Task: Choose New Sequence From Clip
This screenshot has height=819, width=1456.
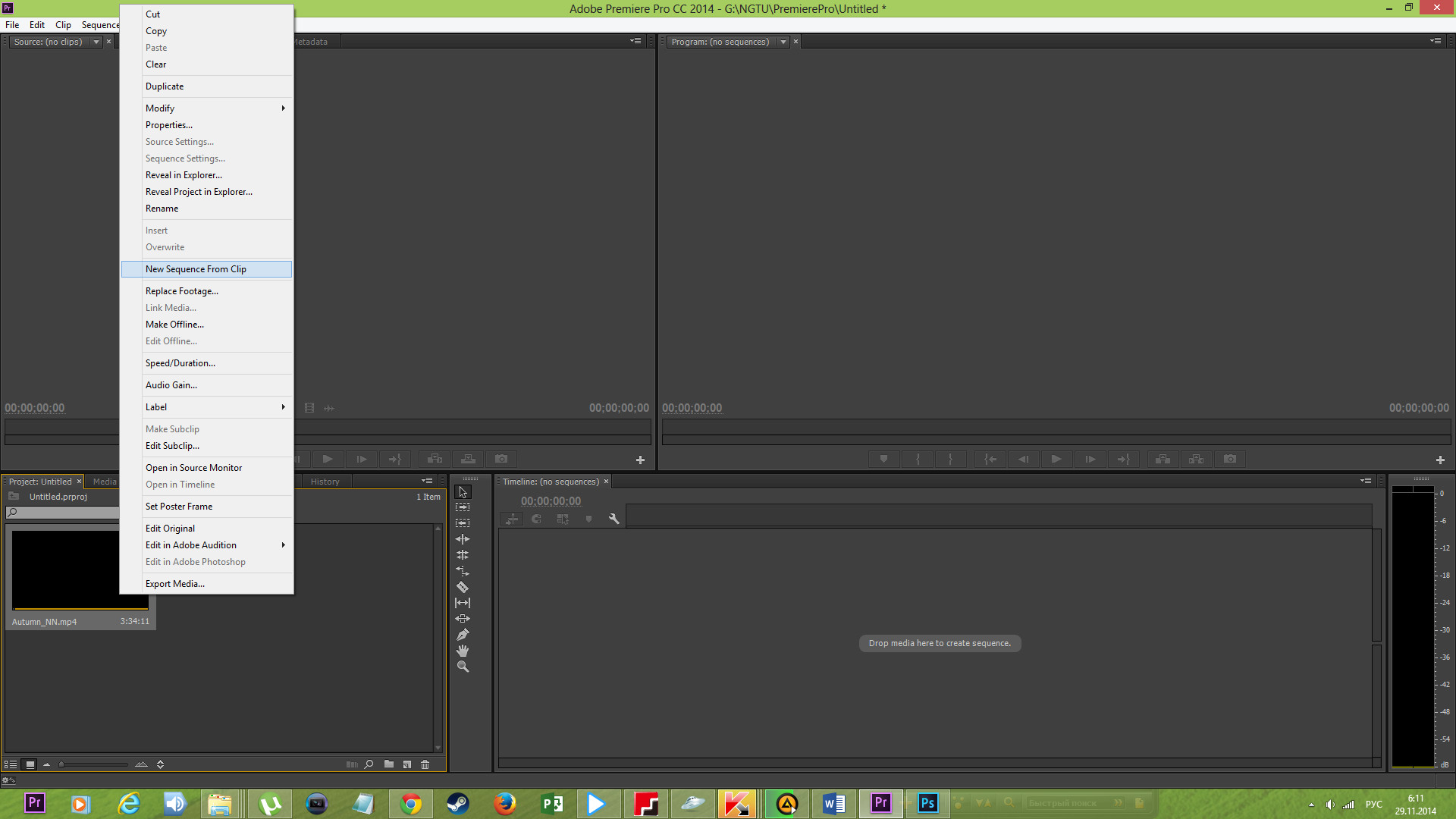Action: [206, 269]
